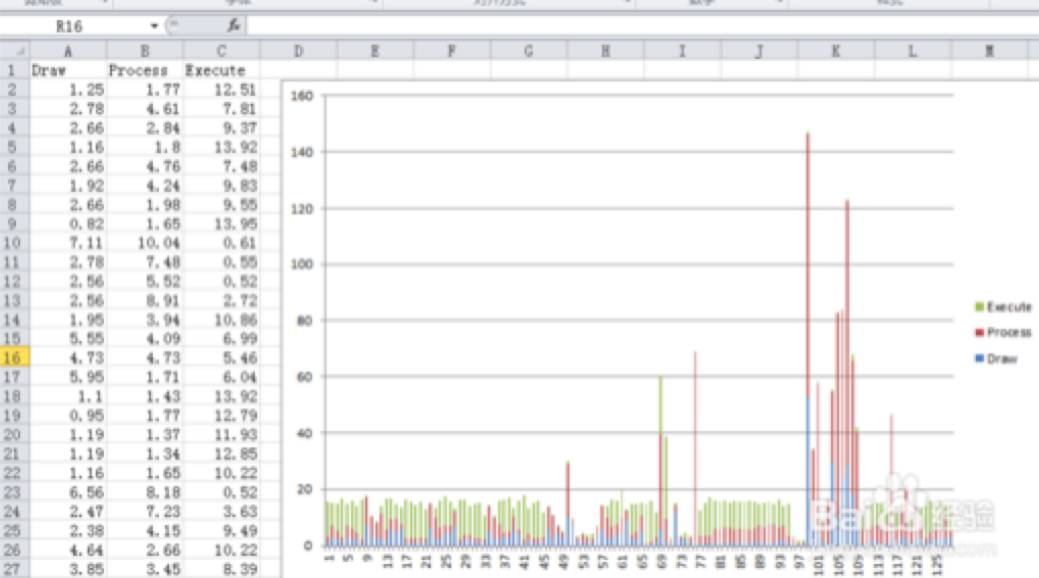The image size is (1039, 578).
Task: Click inside the formula bar input
Action: pyautogui.click(x=641, y=26)
